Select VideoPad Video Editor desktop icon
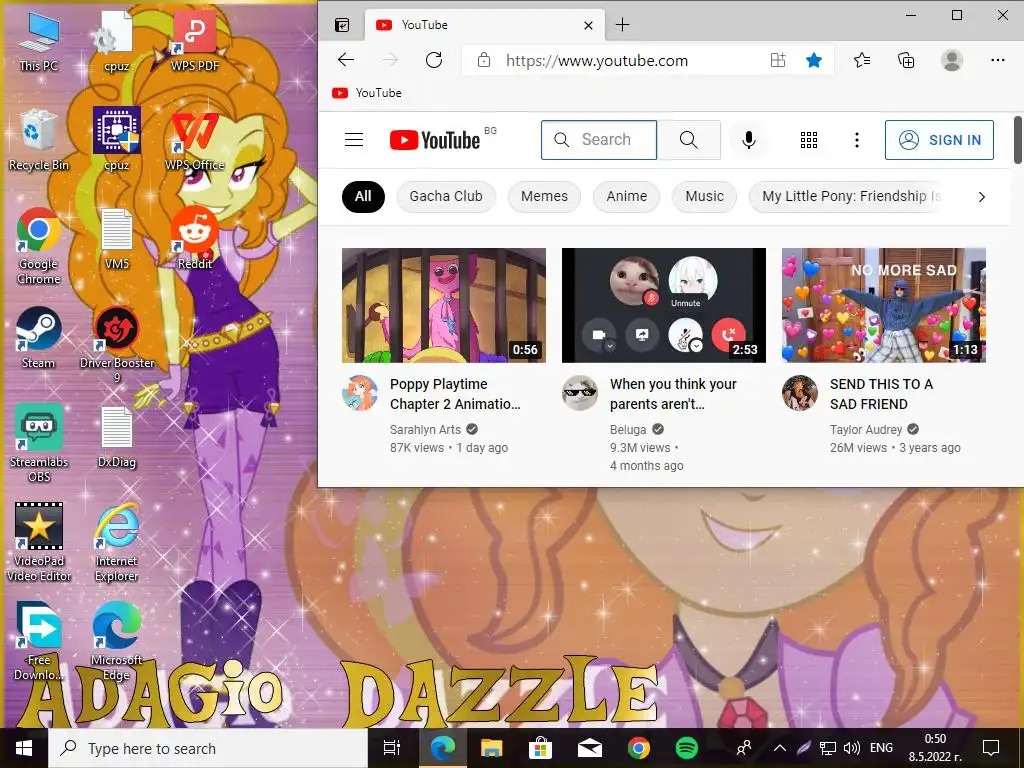This screenshot has width=1024, height=768. click(39, 542)
